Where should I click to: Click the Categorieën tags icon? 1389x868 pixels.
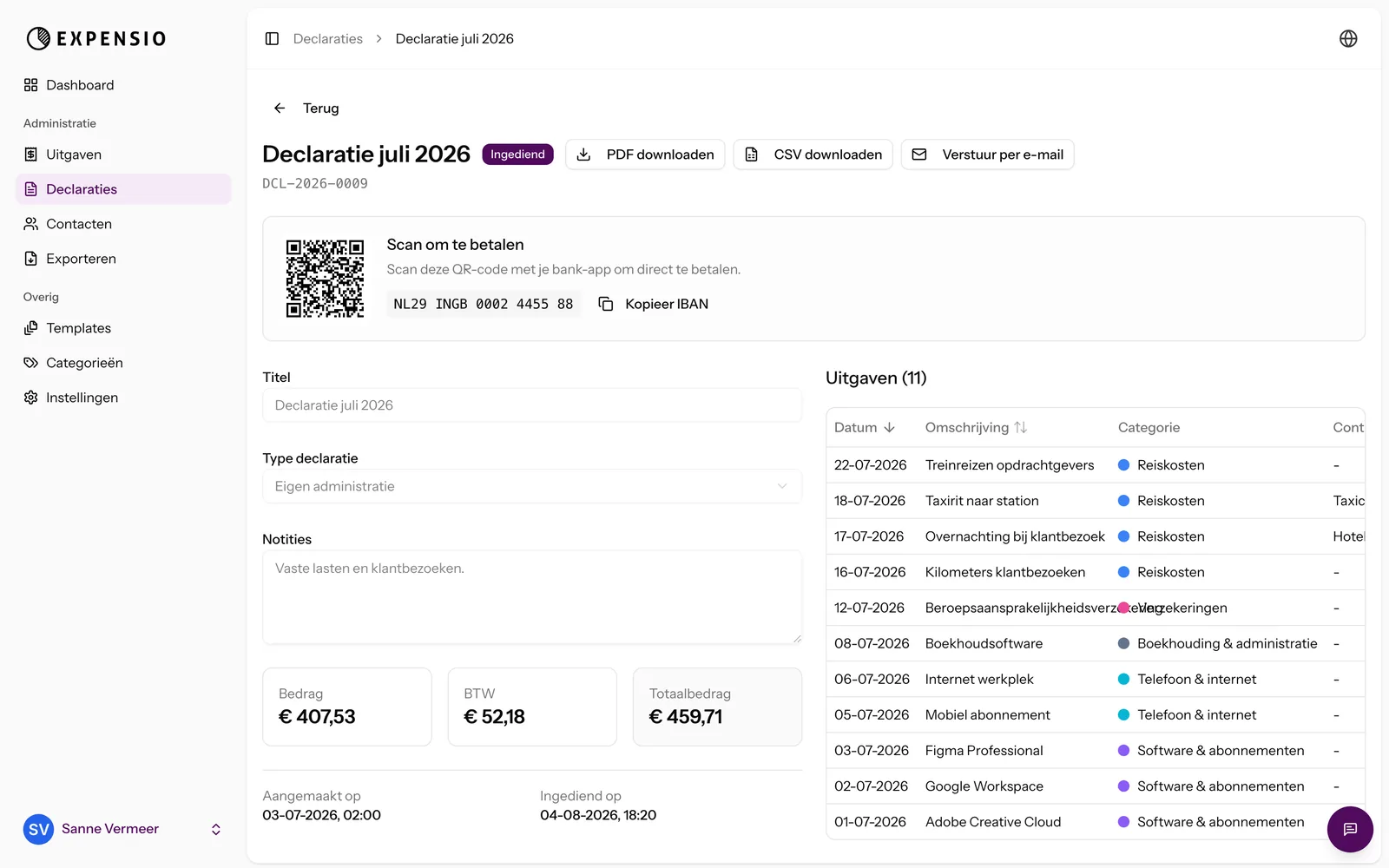coord(31,363)
